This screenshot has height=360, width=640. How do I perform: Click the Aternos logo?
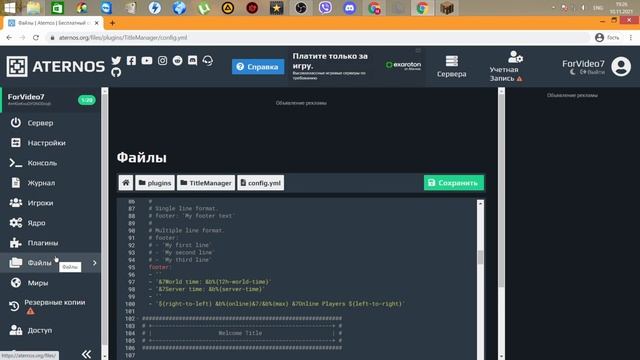[x=56, y=66]
